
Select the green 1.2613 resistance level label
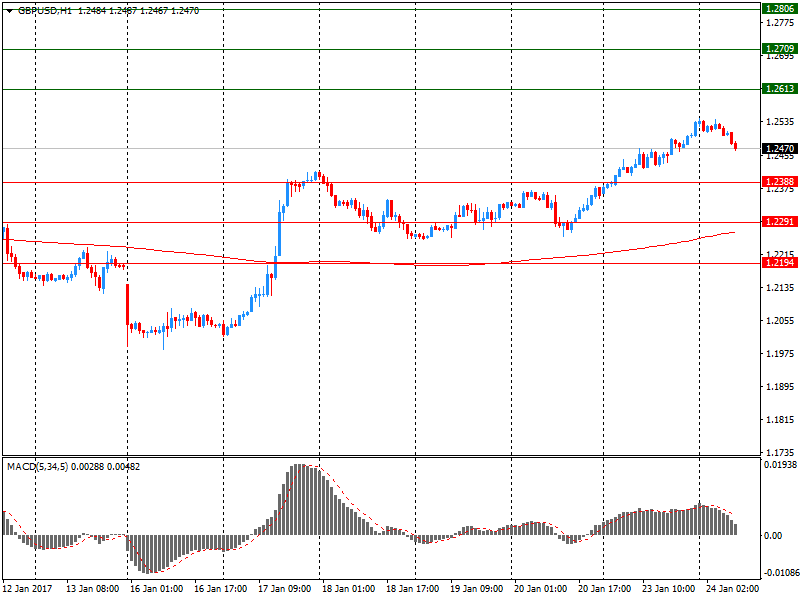(780, 89)
